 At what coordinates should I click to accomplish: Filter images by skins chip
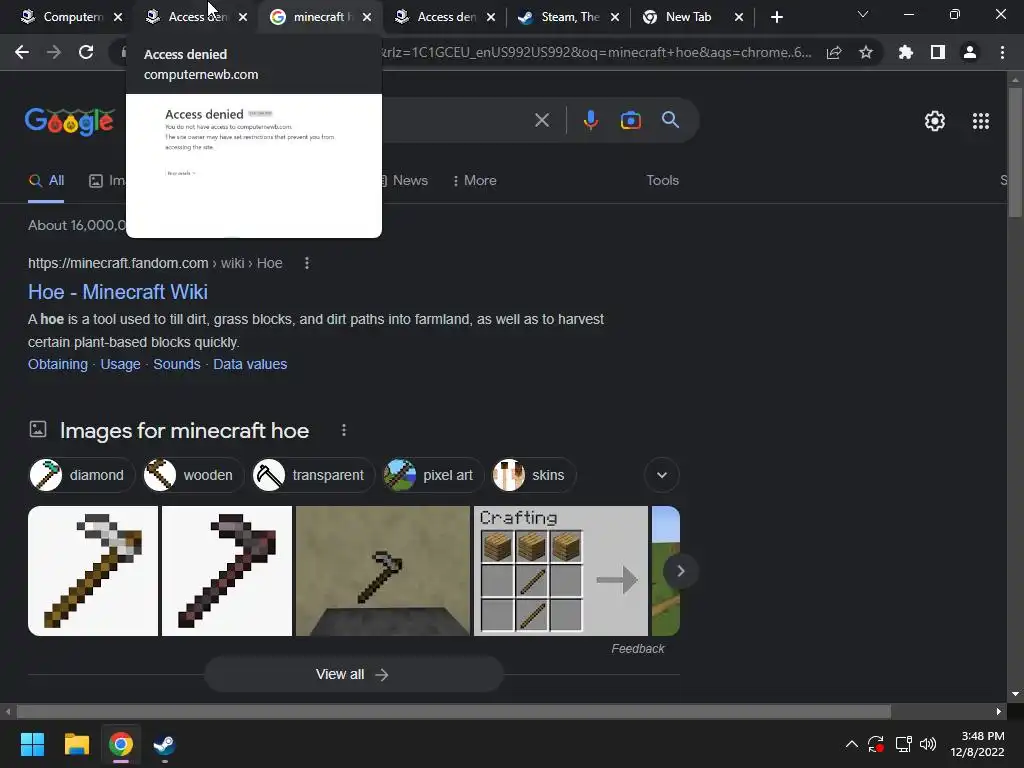coord(534,475)
